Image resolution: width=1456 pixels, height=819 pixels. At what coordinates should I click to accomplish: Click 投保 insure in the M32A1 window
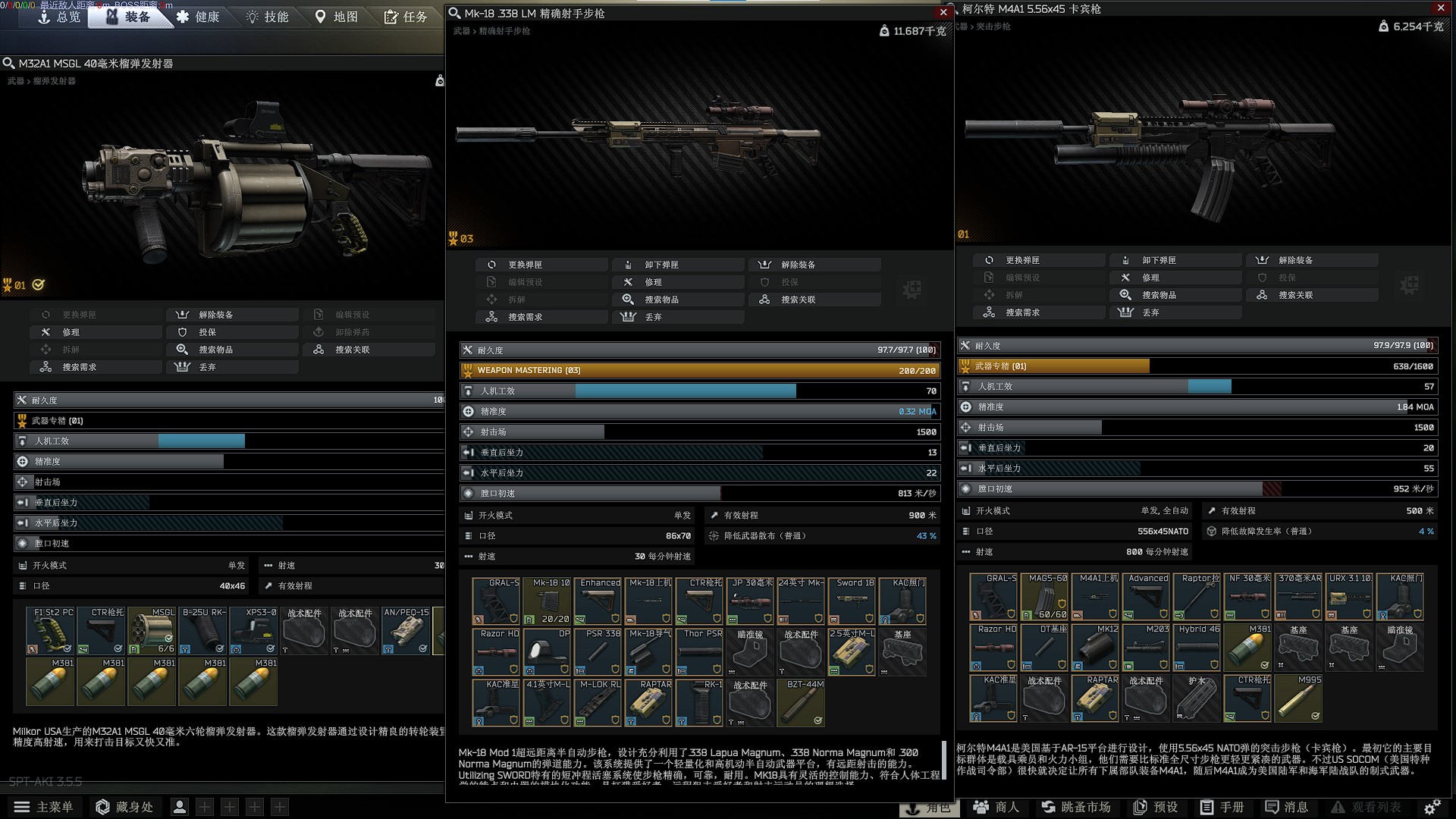232,332
